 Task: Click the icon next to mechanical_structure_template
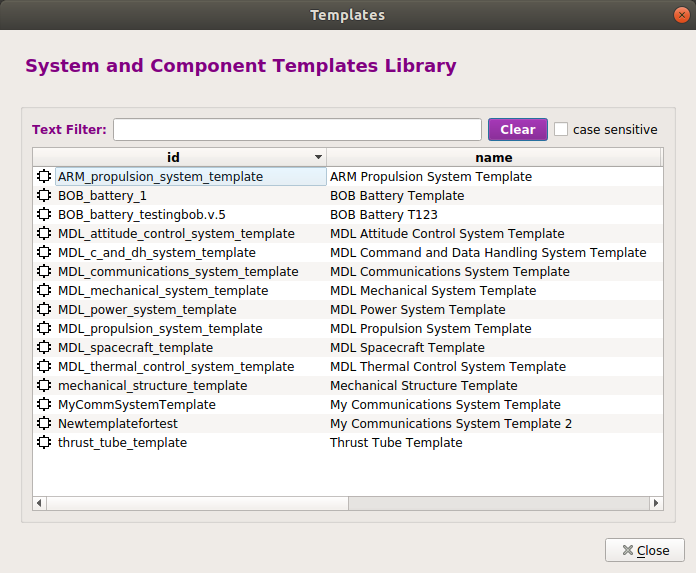[x=44, y=385]
